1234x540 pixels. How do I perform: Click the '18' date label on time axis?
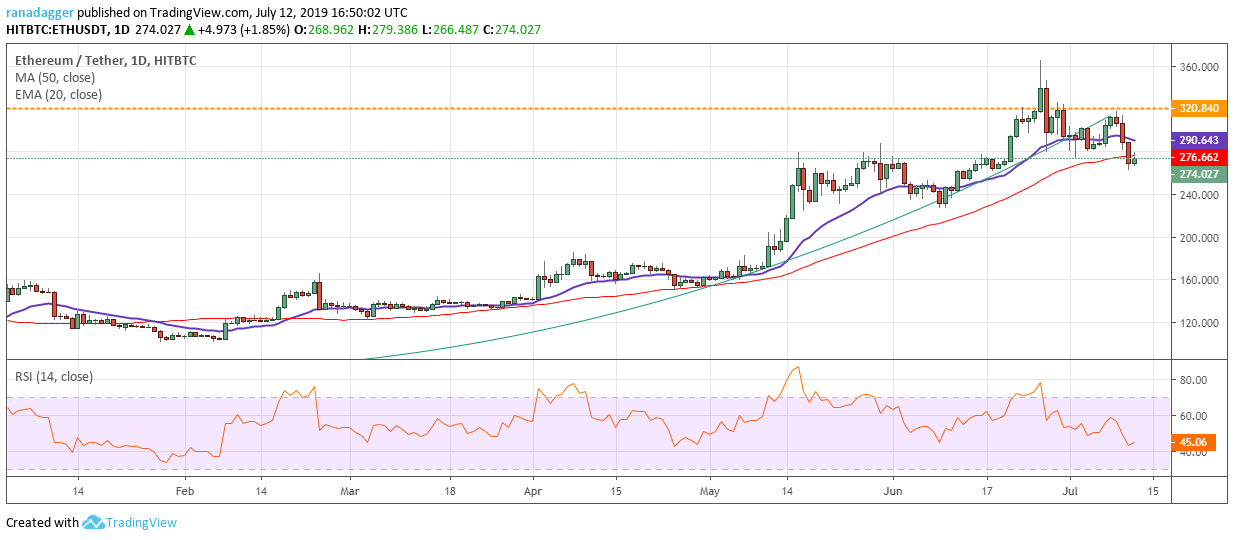(x=450, y=492)
